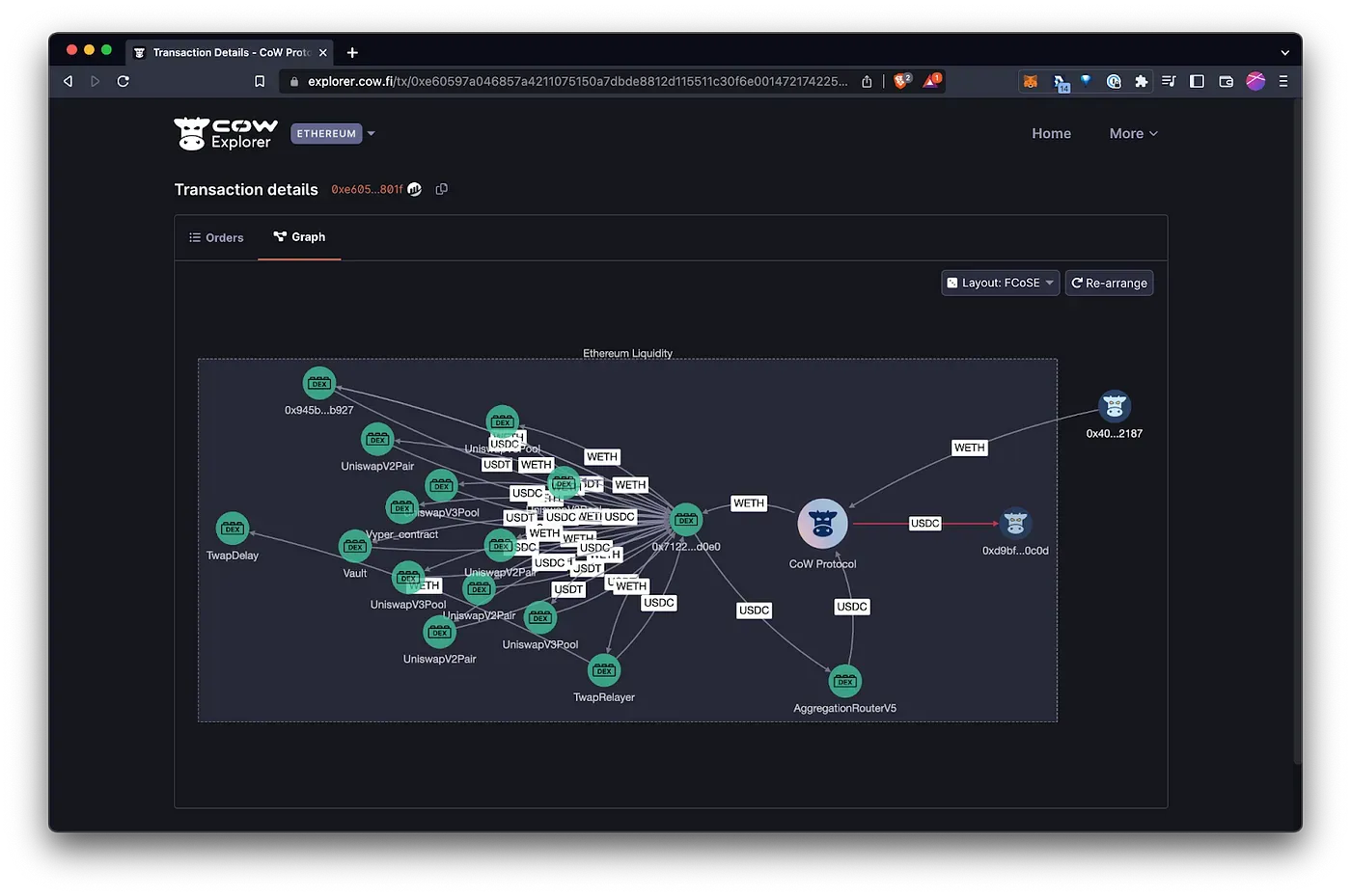Open the More navigation menu
This screenshot has width=1351, height=896.
click(x=1132, y=133)
